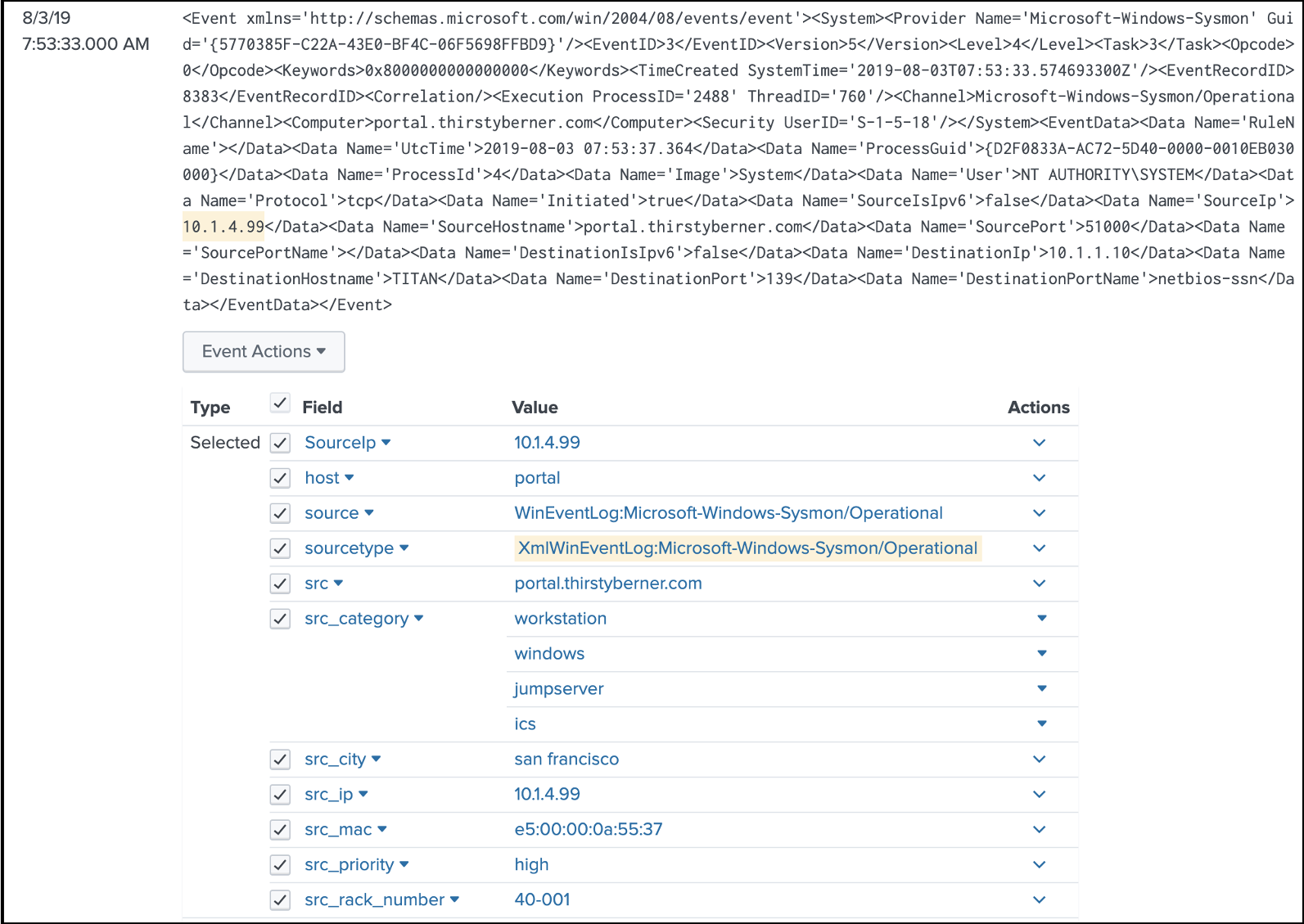Open actions arrow for ics value
This screenshot has width=1304, height=924.
pos(1041,723)
